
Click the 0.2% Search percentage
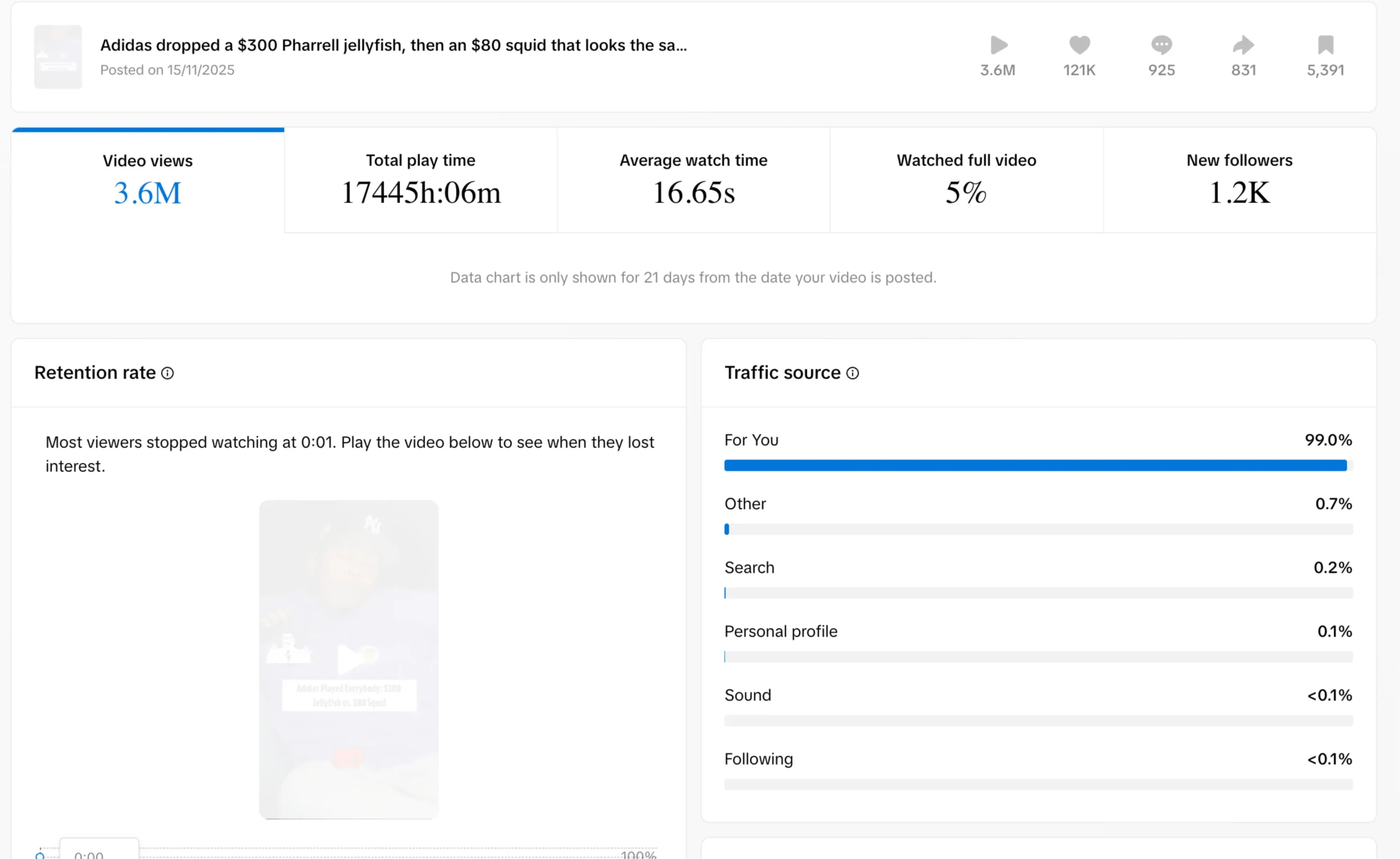click(1332, 568)
